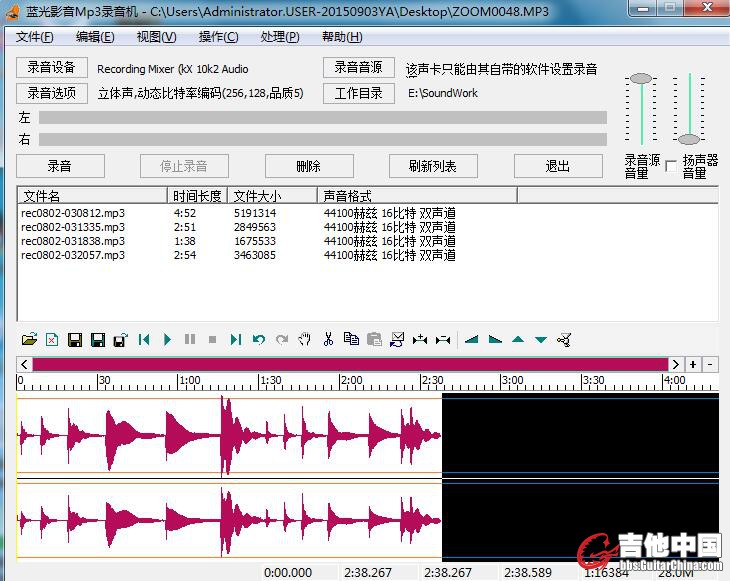Click the 刷新列表 refresh list button
The width and height of the screenshot is (730, 581).
(434, 166)
